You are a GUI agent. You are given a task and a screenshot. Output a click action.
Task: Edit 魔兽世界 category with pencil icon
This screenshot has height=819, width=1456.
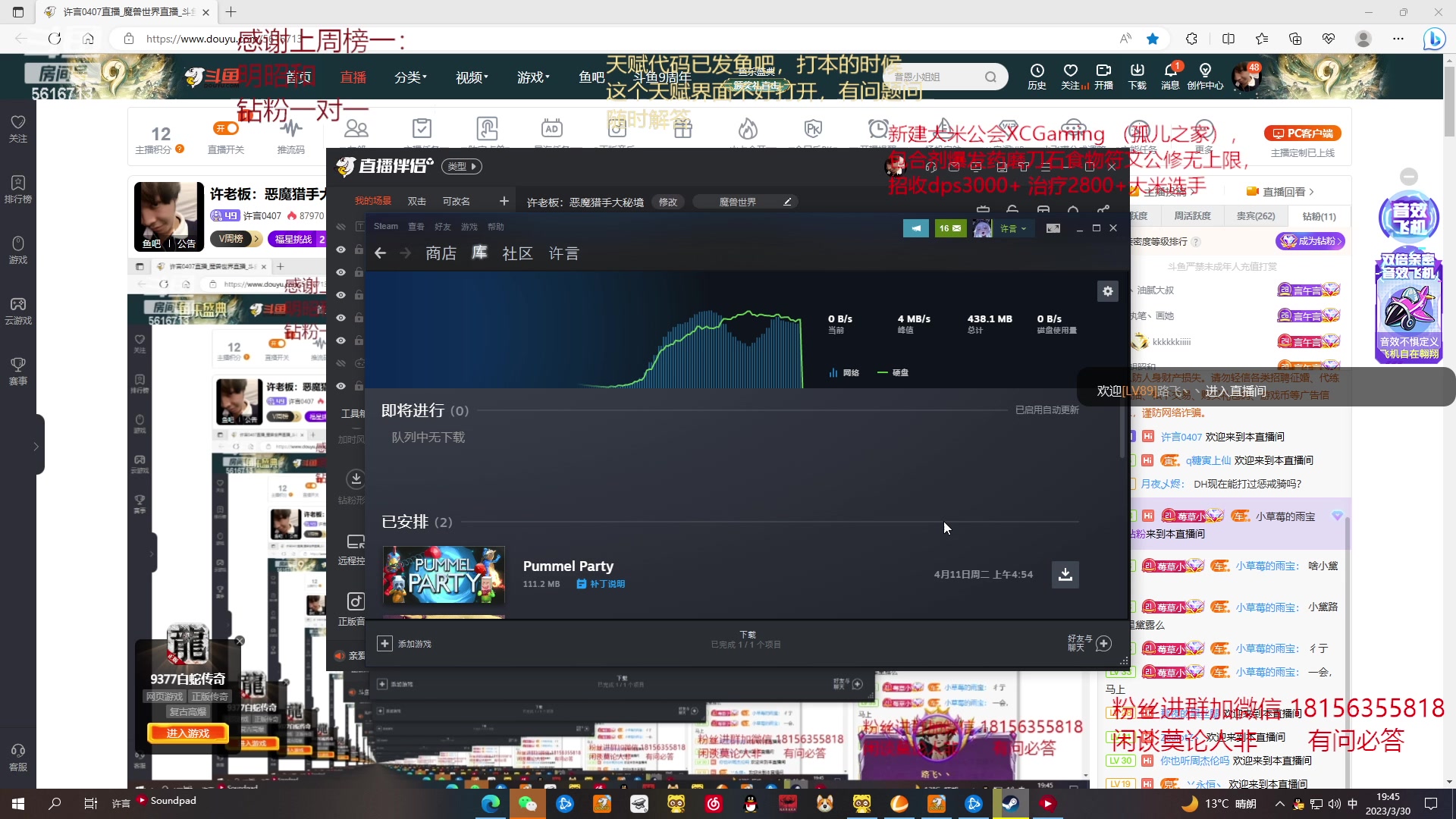click(787, 202)
